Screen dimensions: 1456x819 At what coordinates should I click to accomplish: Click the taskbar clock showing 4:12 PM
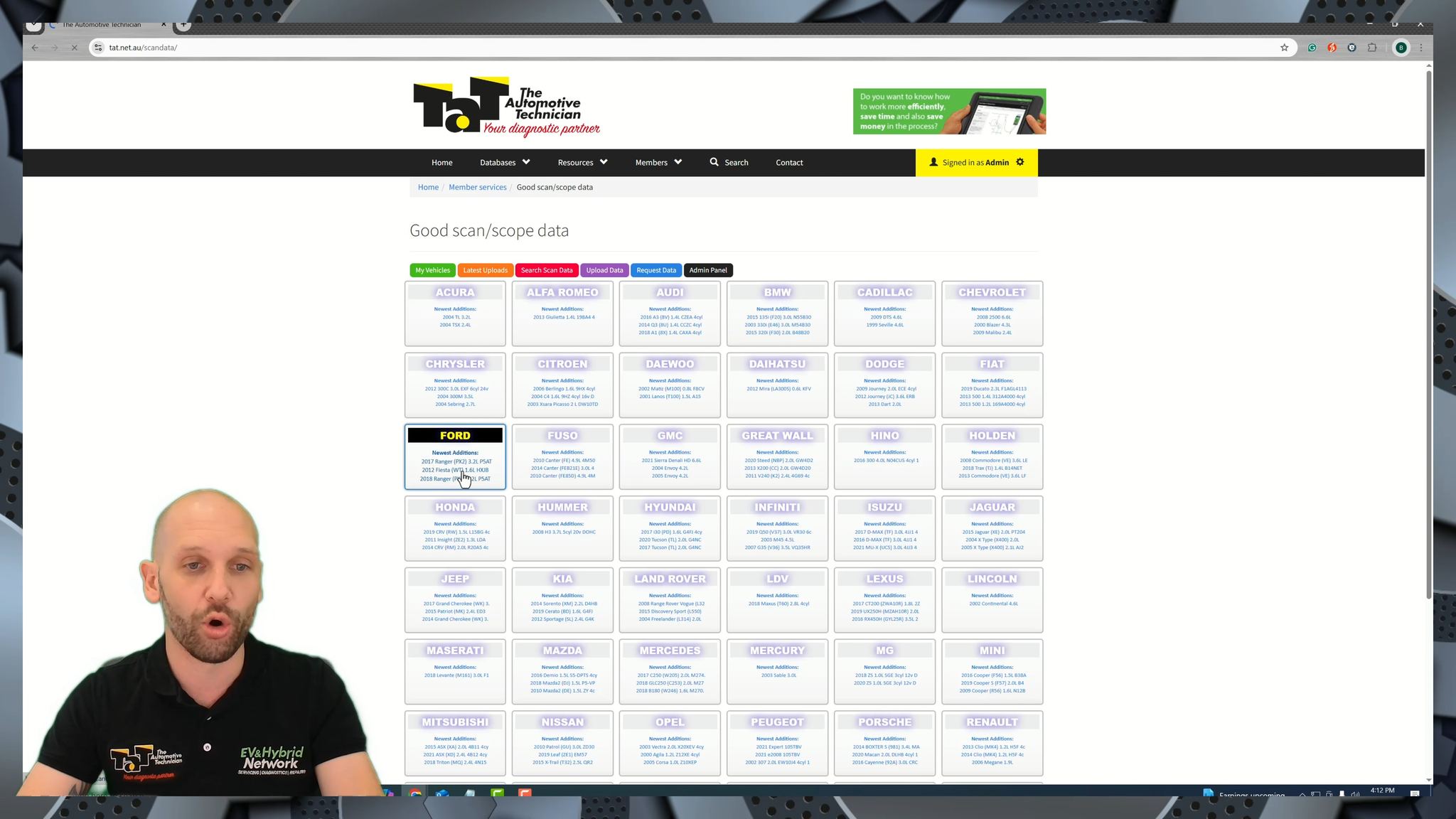[x=1382, y=791]
